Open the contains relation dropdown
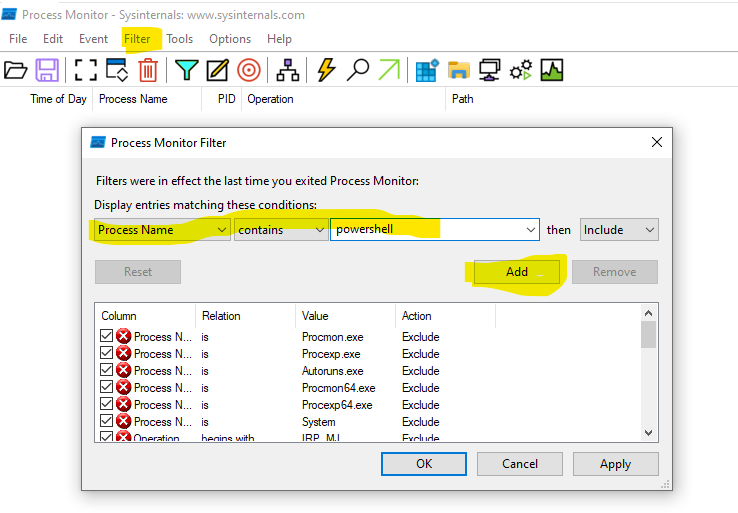The image size is (738, 513). click(281, 230)
